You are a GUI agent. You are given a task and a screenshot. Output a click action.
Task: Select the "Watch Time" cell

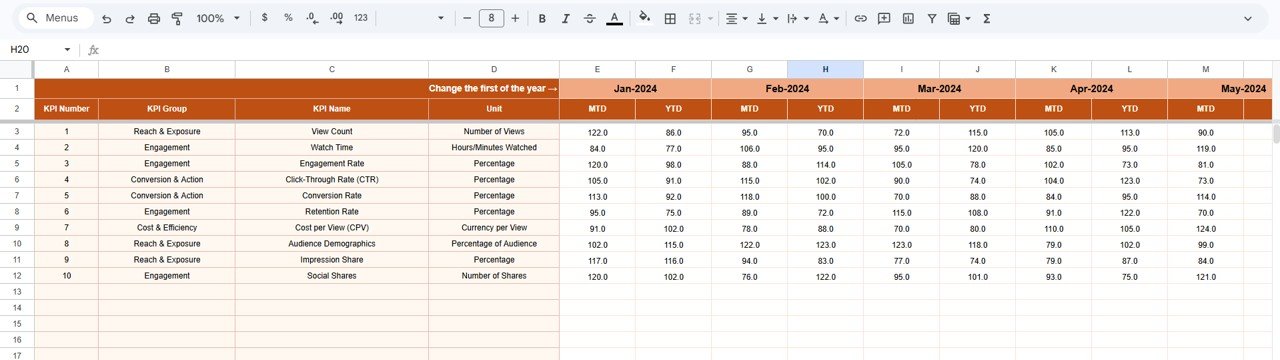332,147
